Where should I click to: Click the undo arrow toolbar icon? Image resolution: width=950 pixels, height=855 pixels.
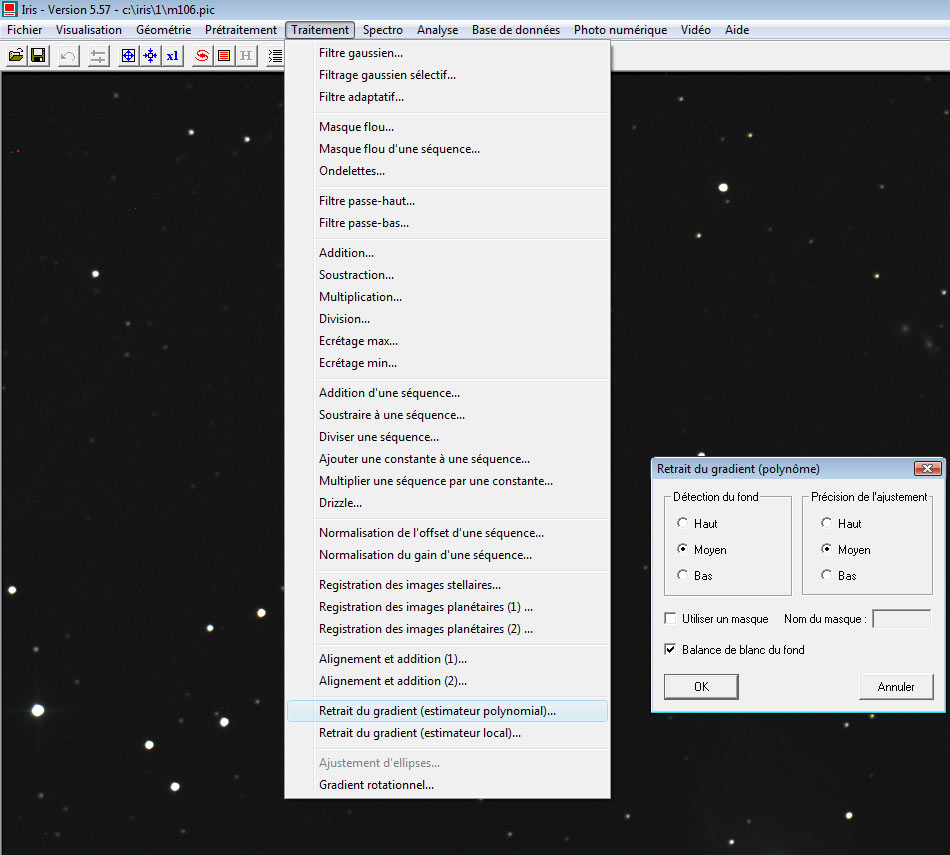[68, 56]
